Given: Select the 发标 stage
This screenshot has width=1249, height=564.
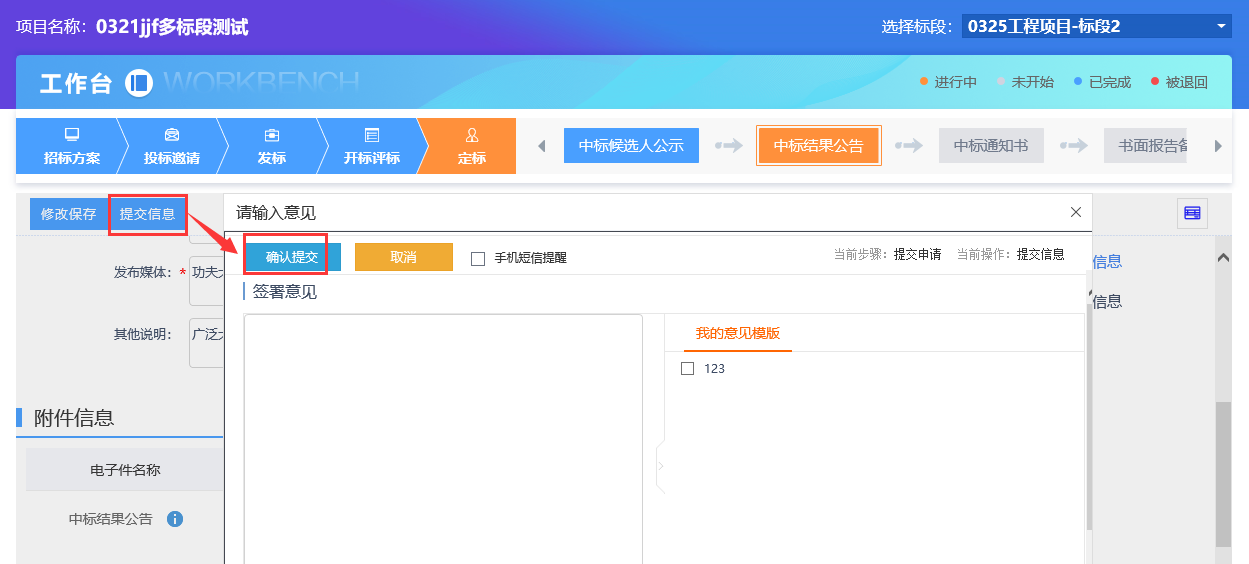Looking at the screenshot, I should (271, 146).
